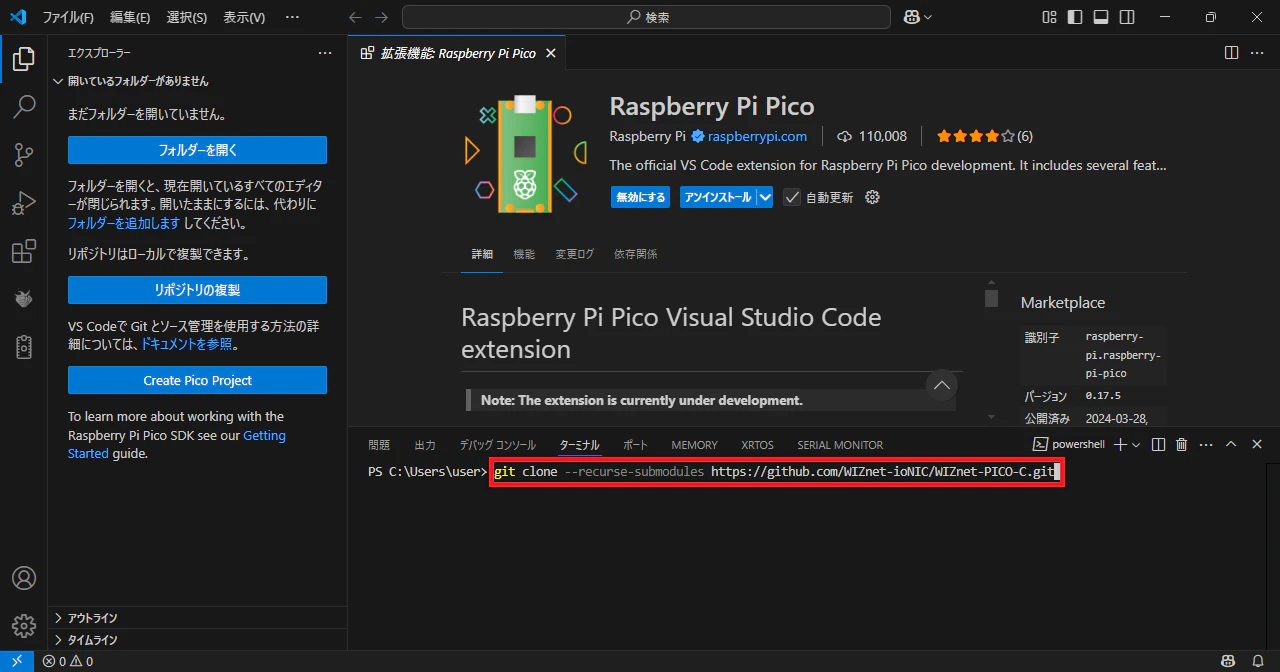Expand the Timeline section
This screenshot has height=672, width=1280.
[197, 640]
